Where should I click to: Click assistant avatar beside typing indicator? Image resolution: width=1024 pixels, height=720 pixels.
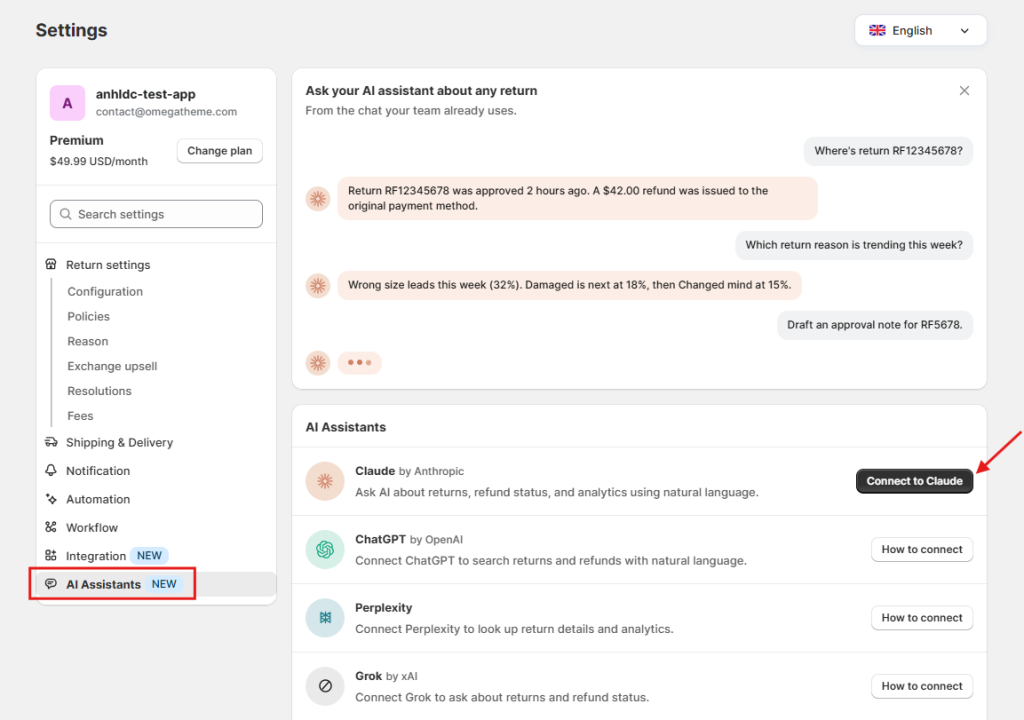coord(318,363)
